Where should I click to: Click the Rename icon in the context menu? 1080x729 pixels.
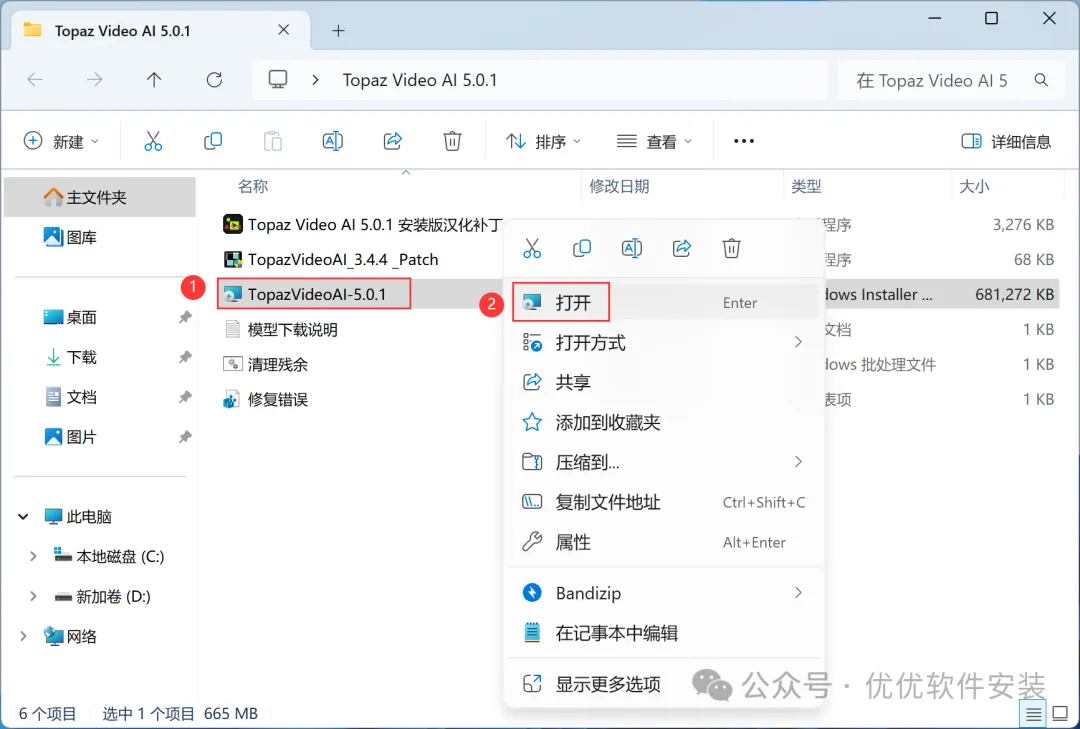pos(632,248)
